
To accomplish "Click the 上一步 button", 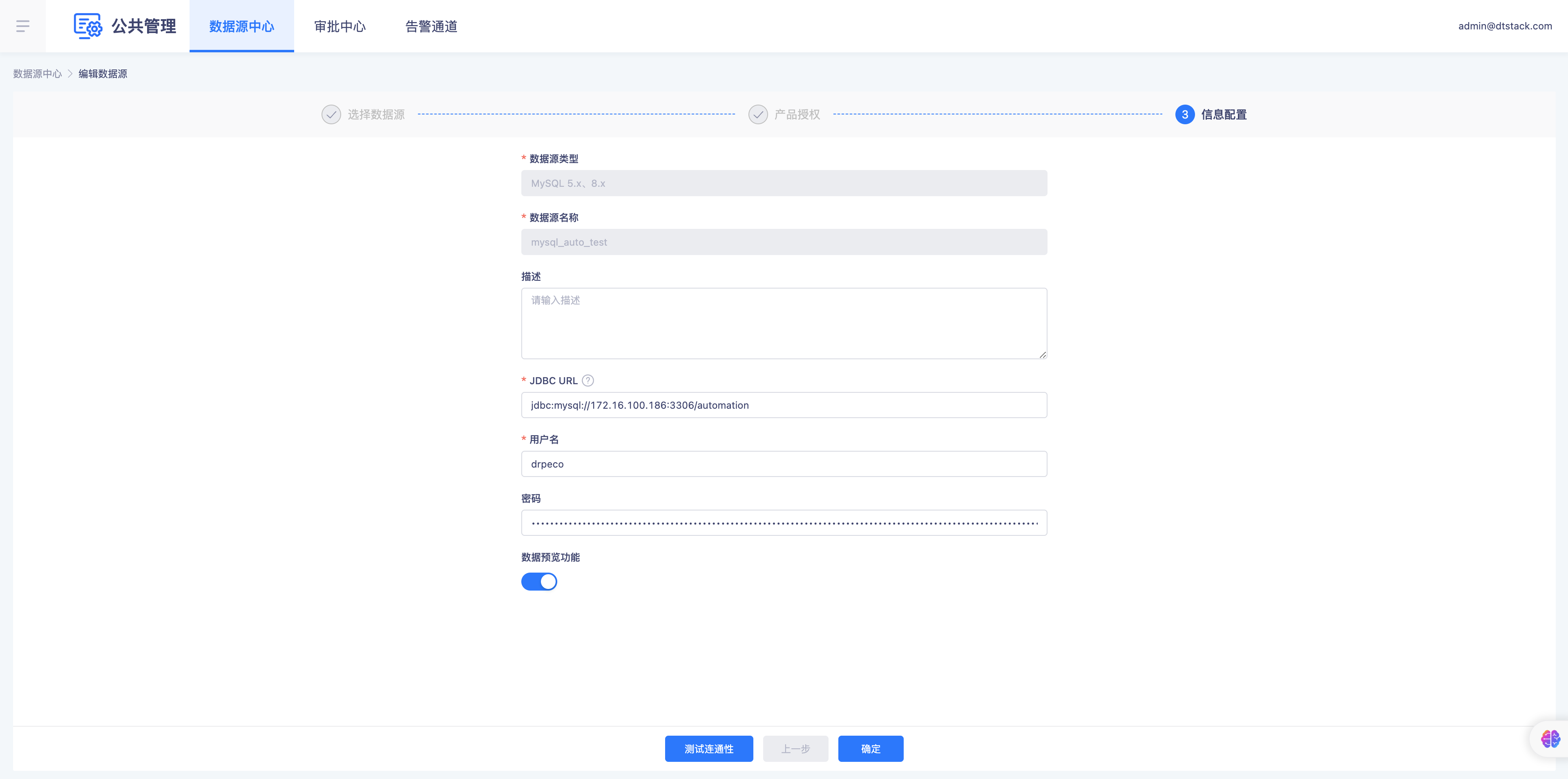I will click(x=795, y=748).
